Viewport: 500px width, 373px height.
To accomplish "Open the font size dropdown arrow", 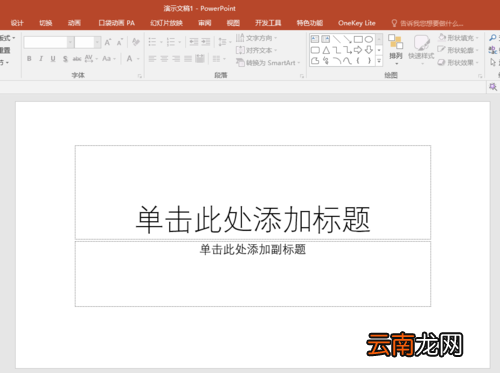I will [x=97, y=42].
